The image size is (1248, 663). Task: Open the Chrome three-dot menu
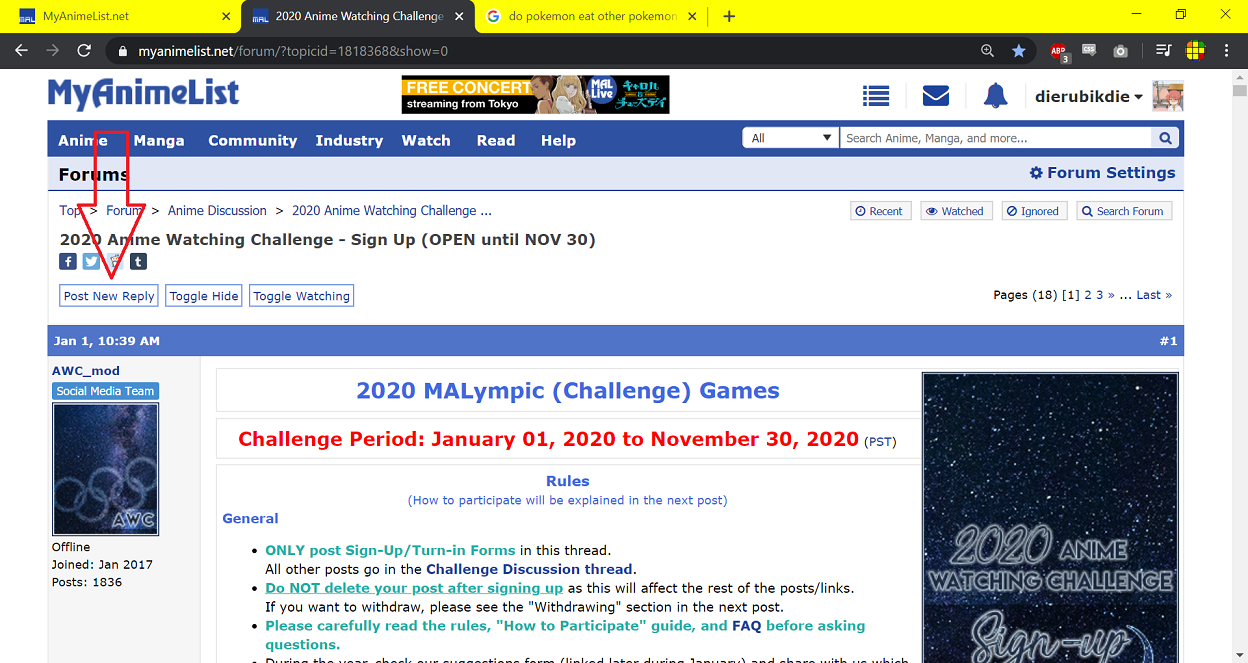pos(1227,51)
